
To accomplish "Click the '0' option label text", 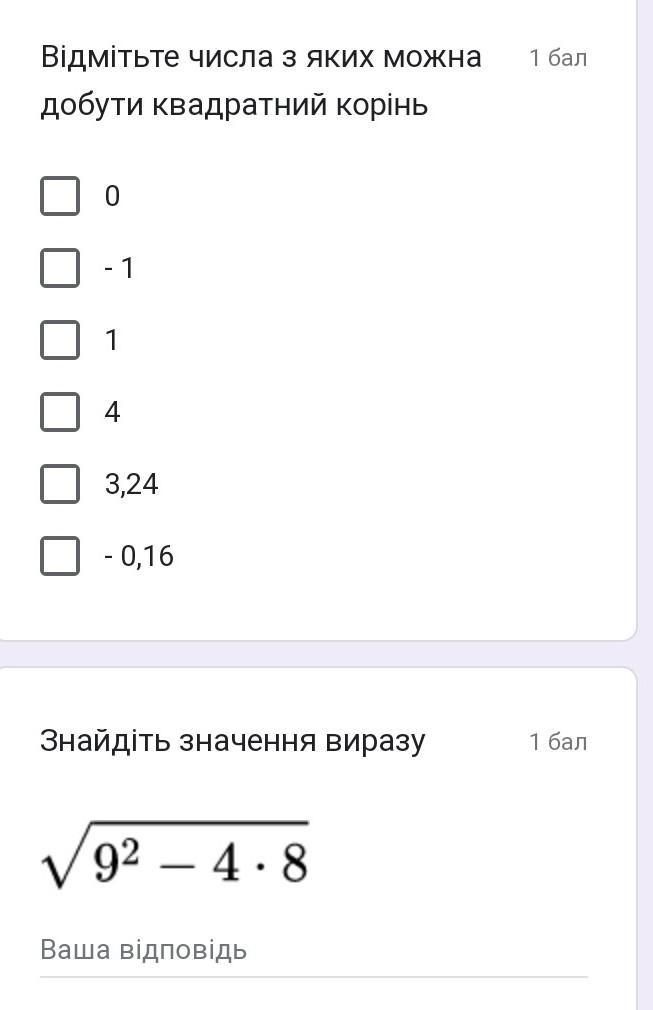I will (112, 196).
